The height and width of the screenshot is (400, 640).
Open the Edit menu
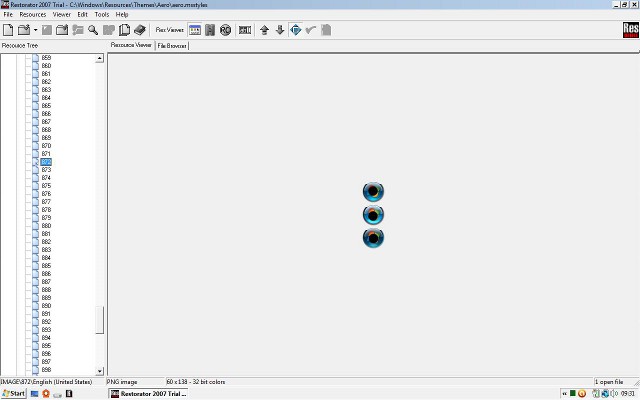[x=82, y=14]
